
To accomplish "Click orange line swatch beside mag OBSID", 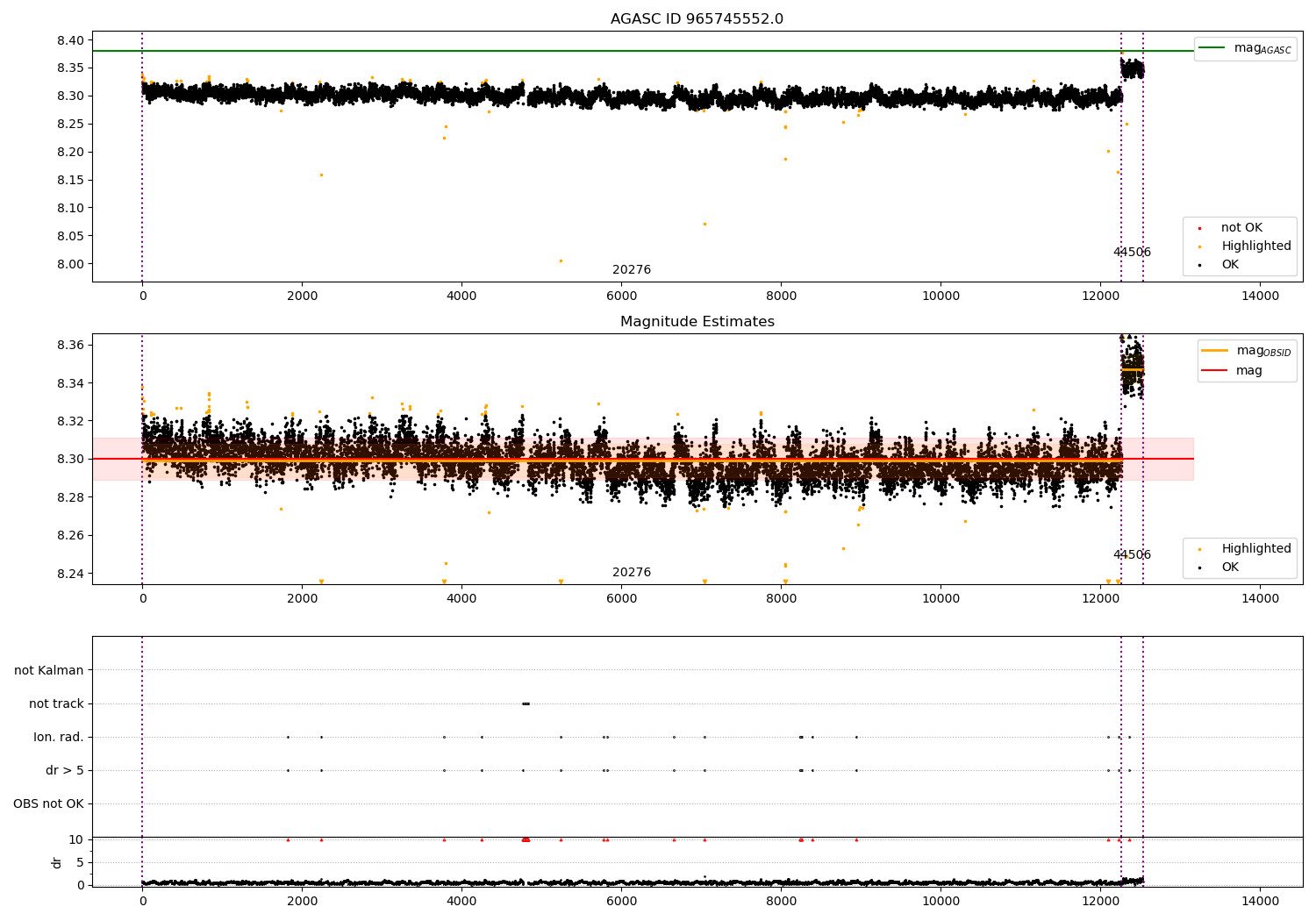I will tap(1215, 351).
